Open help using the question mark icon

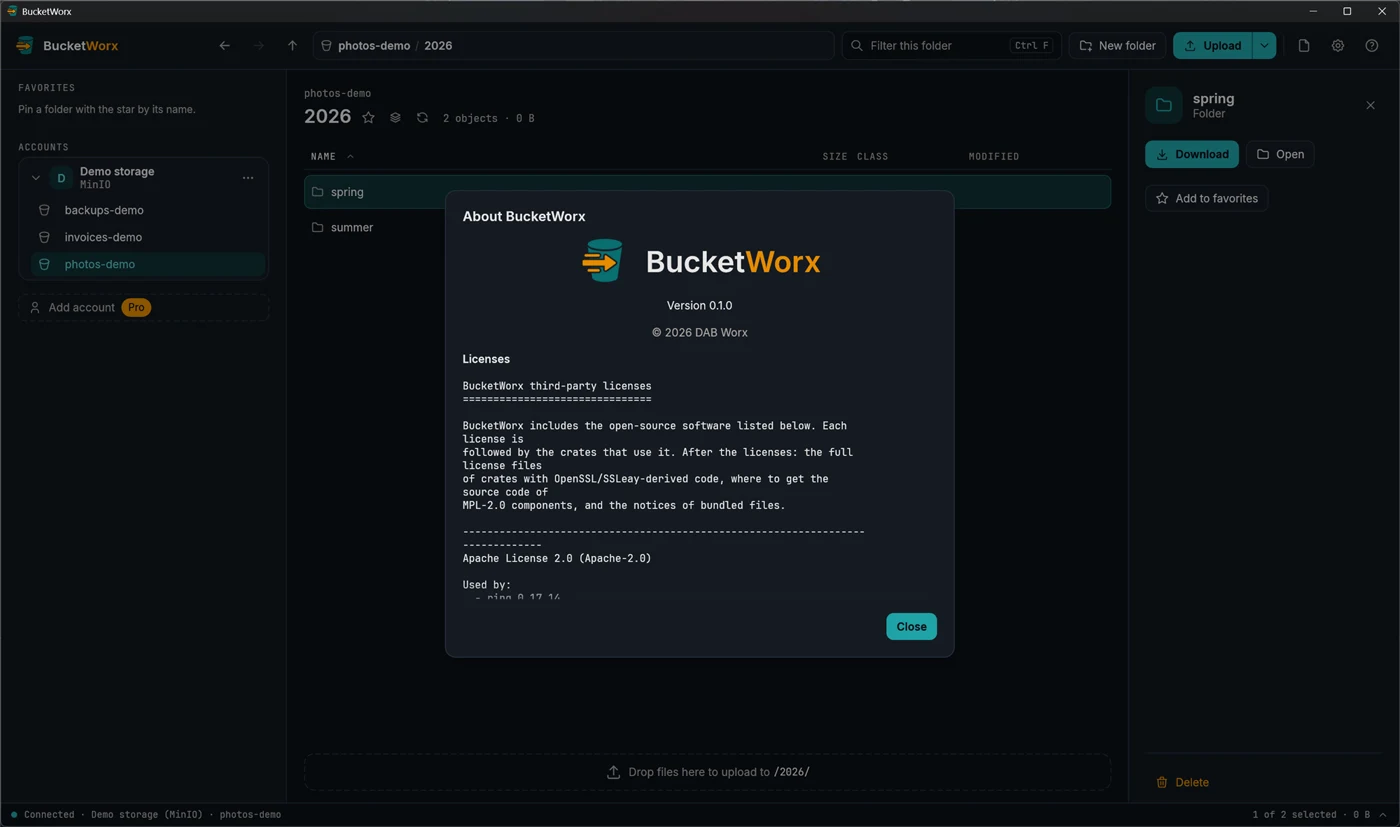(1372, 46)
